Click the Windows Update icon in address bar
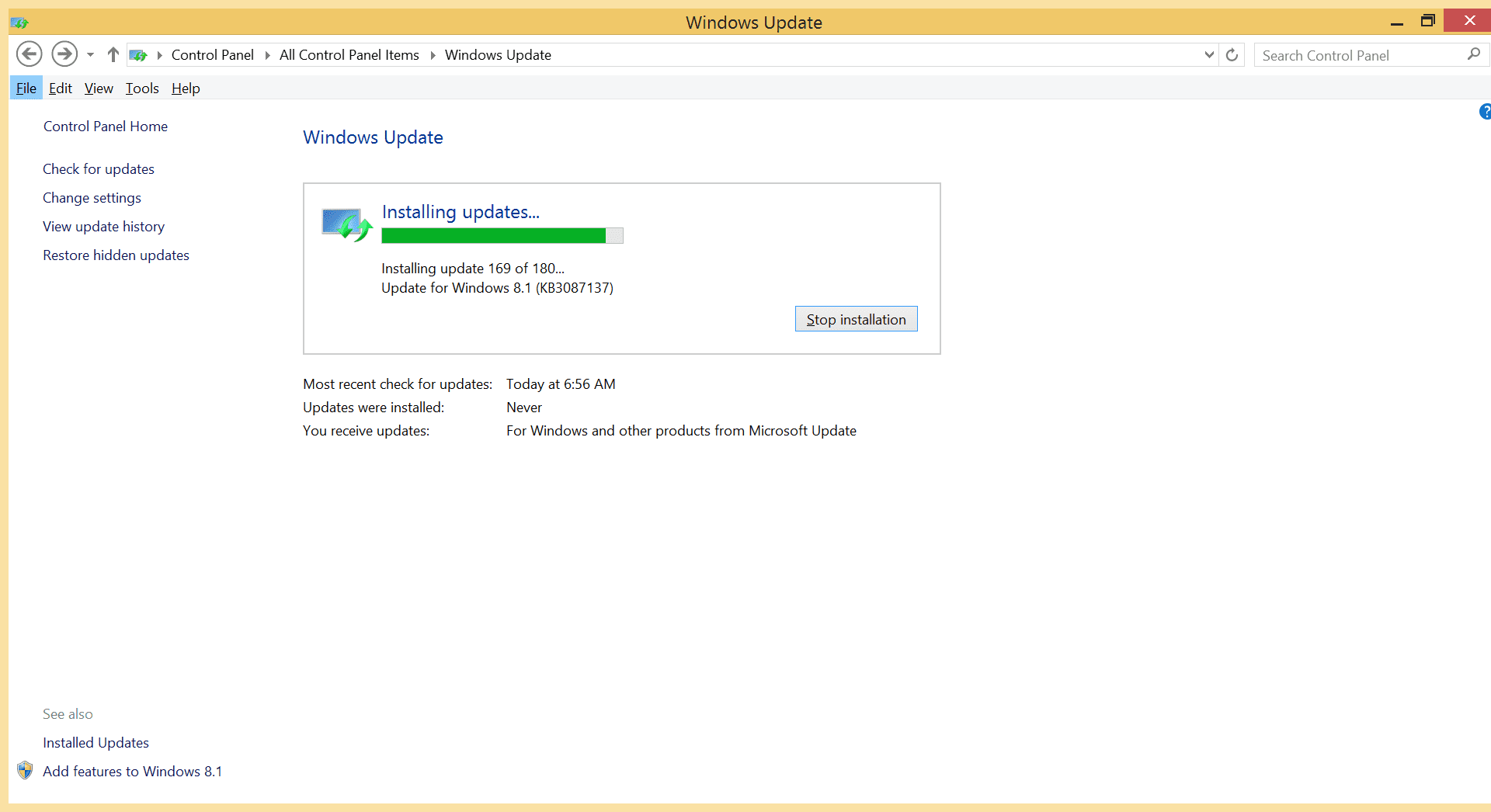The width and height of the screenshot is (1491, 812). point(138,55)
